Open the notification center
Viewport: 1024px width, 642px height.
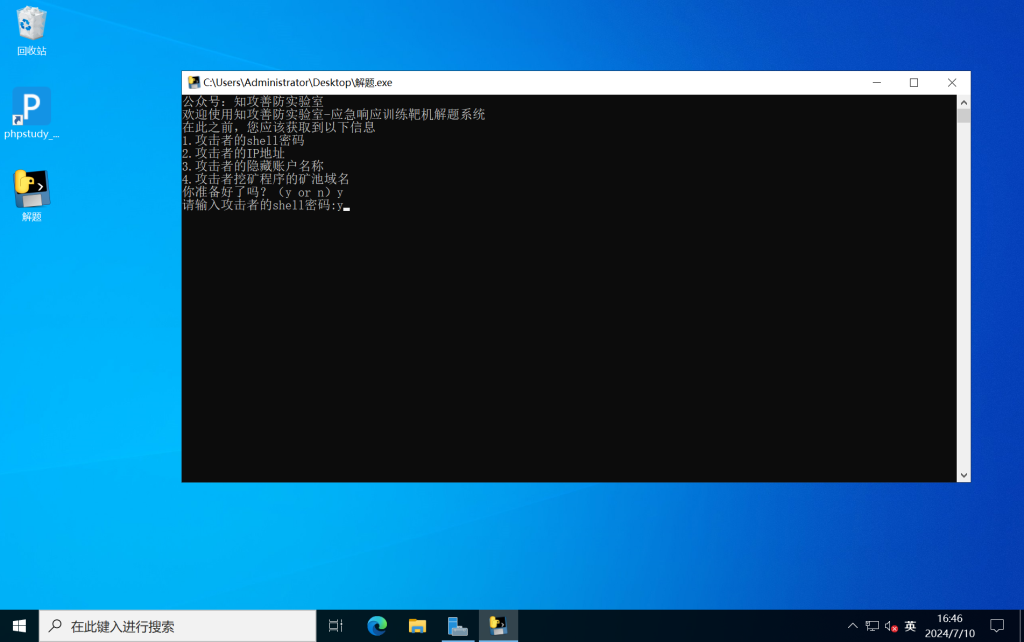coord(996,626)
